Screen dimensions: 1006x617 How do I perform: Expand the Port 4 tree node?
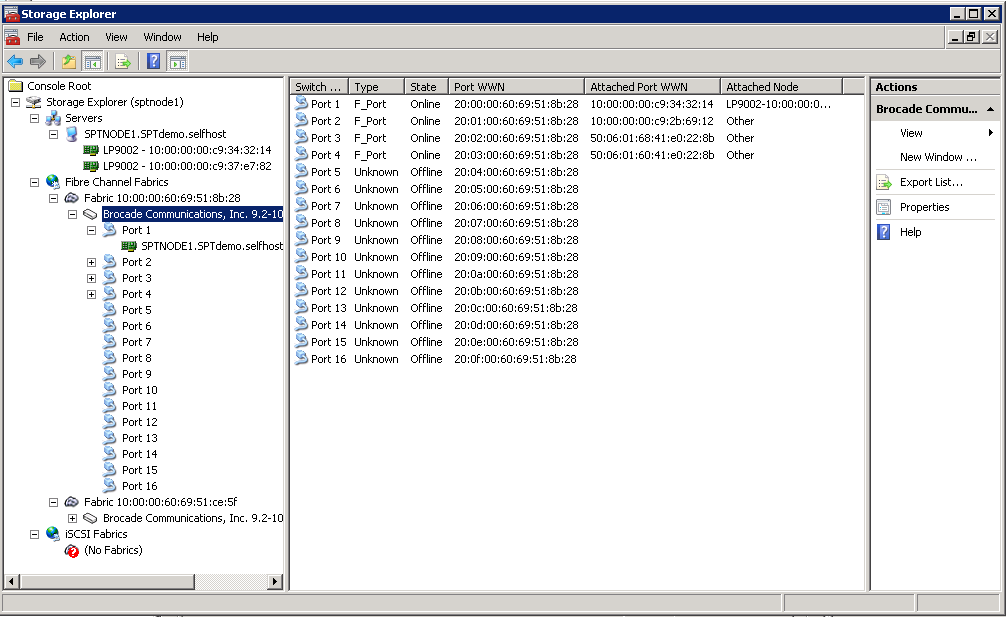pos(92,294)
